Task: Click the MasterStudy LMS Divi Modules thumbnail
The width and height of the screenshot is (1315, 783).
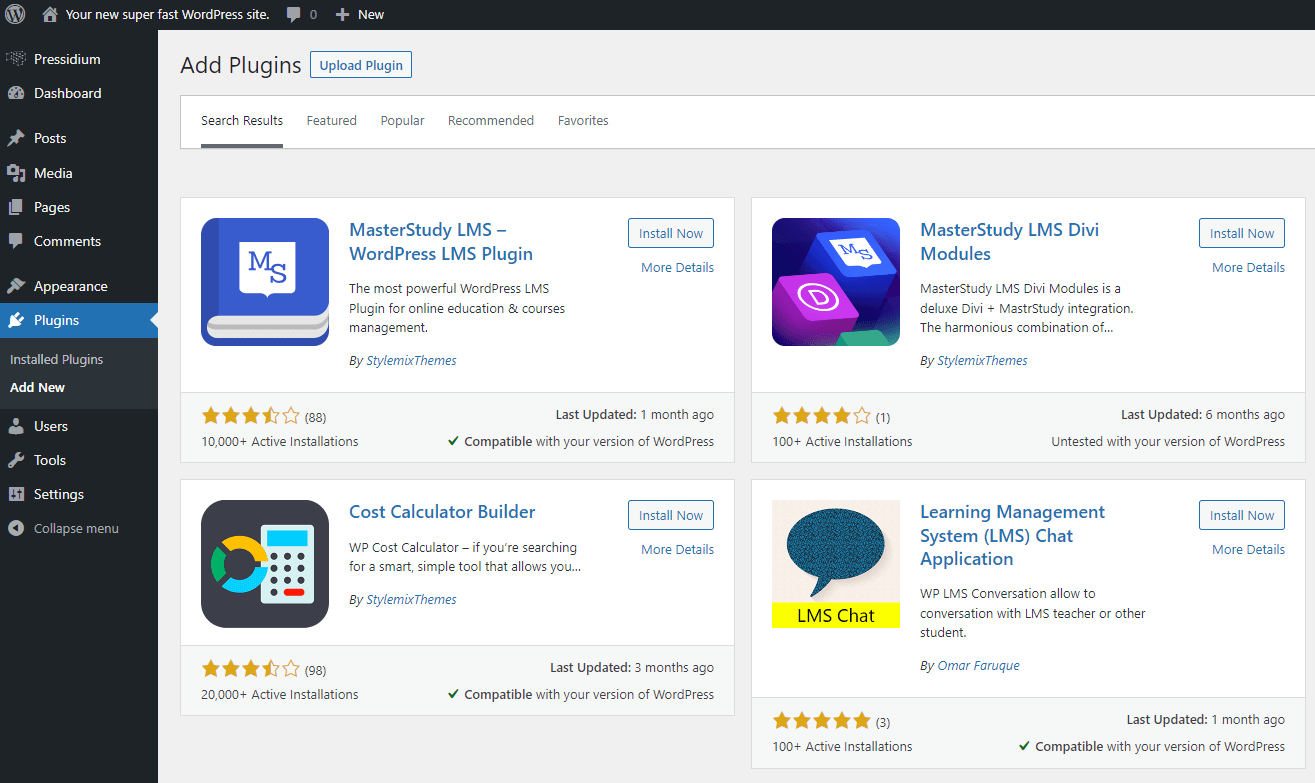Action: pyautogui.click(x=836, y=282)
